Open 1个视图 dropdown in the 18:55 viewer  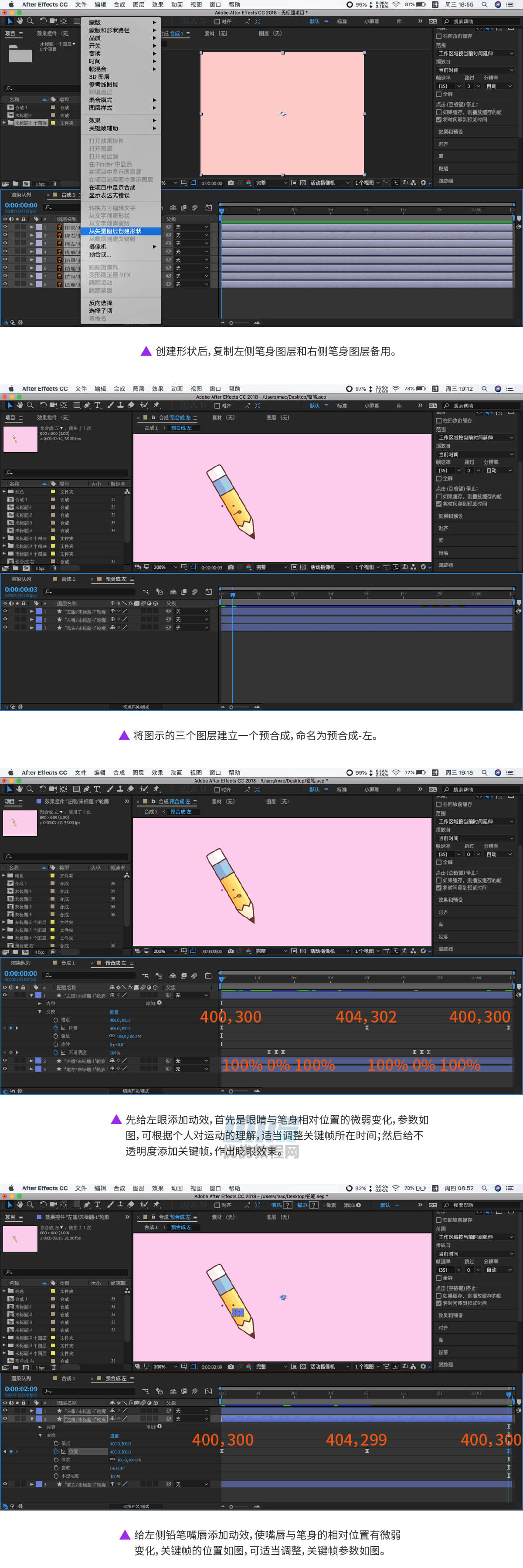pyautogui.click(x=367, y=183)
